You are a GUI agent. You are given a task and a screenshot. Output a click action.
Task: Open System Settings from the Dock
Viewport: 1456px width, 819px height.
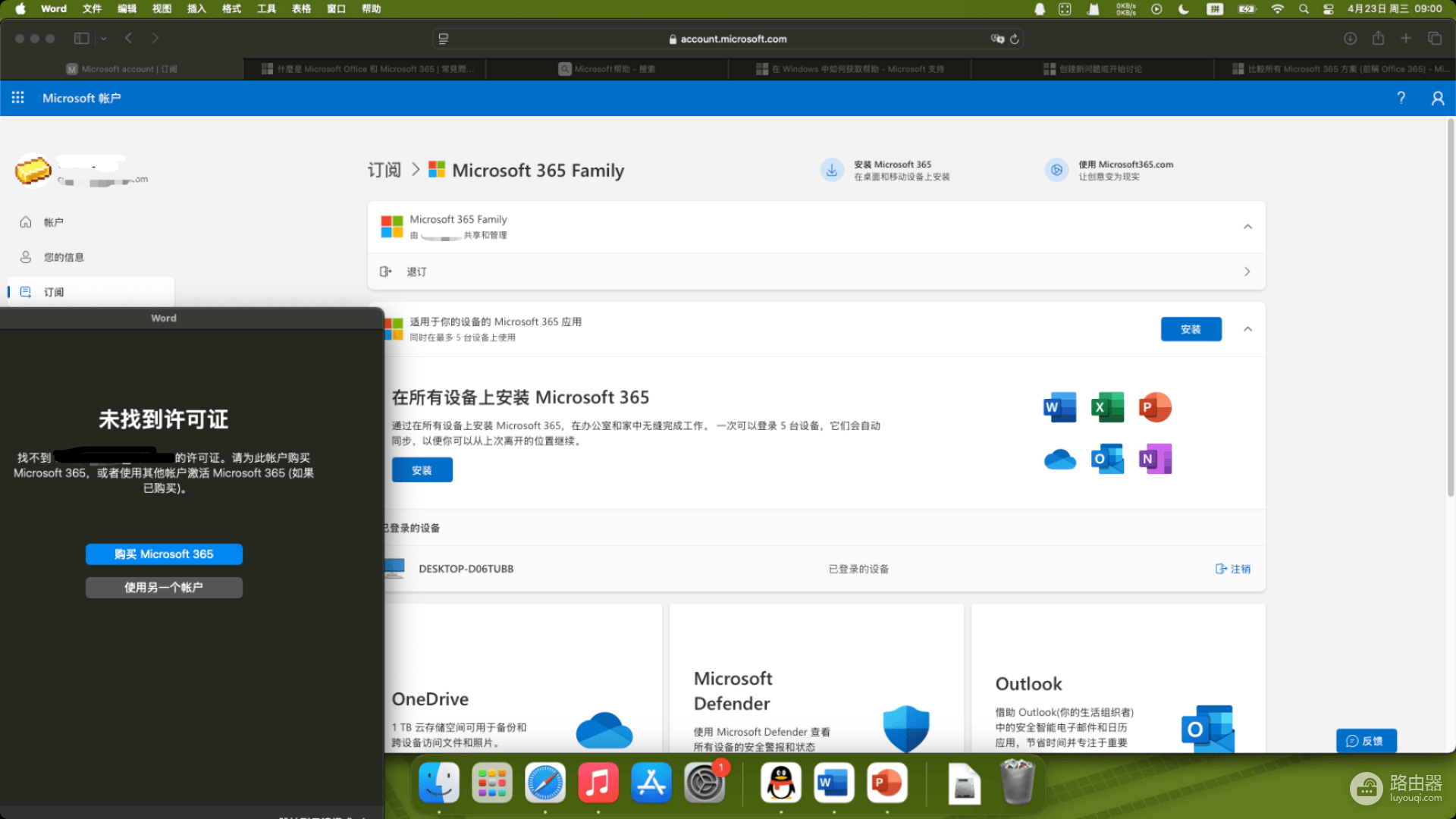click(704, 783)
